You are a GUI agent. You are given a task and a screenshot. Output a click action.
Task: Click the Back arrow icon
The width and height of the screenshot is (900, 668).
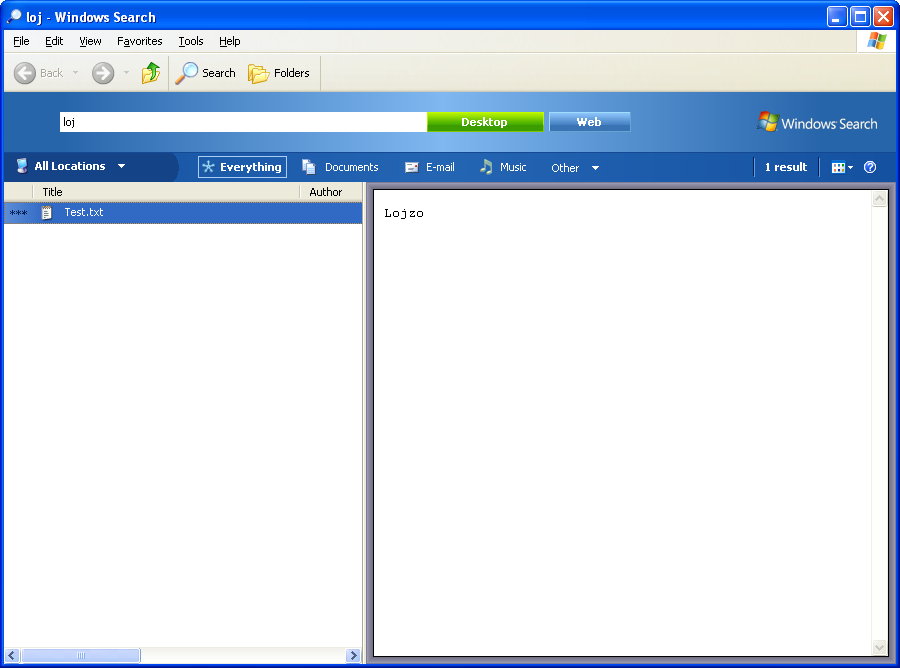tap(25, 73)
